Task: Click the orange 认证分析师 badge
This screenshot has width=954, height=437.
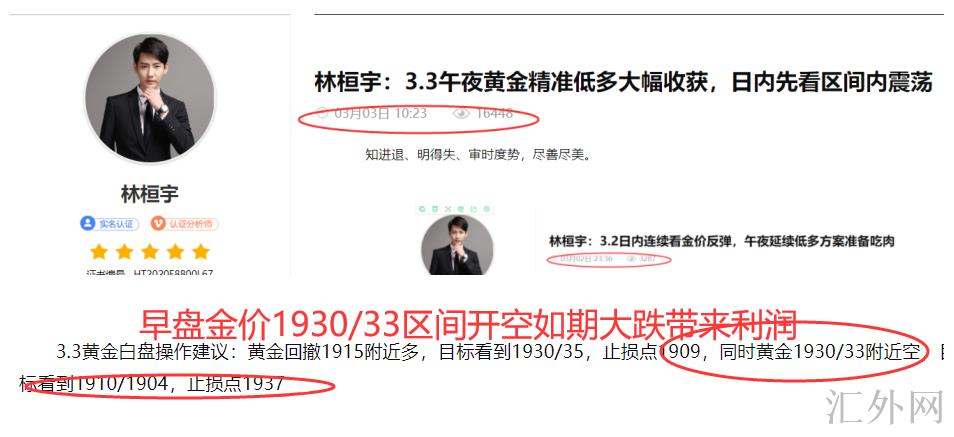Action: tap(184, 223)
